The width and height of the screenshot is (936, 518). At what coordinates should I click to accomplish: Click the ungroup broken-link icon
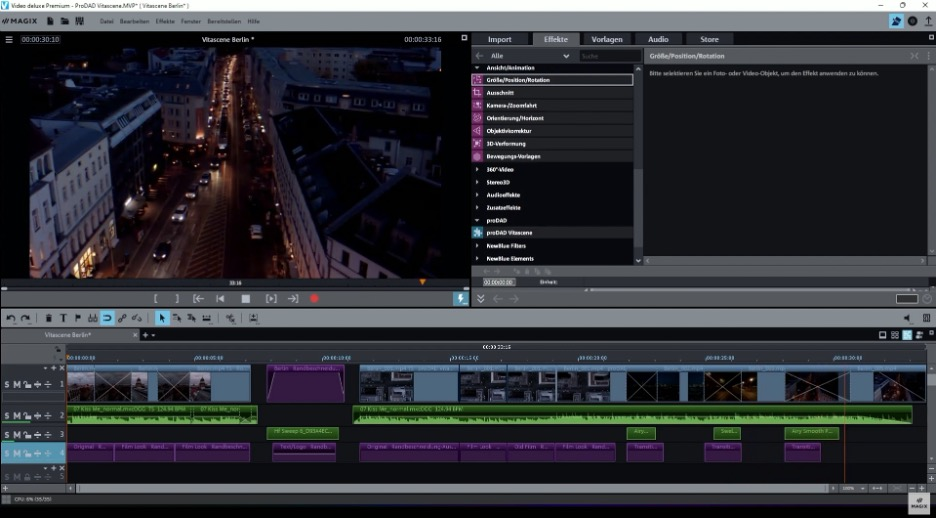click(137, 318)
